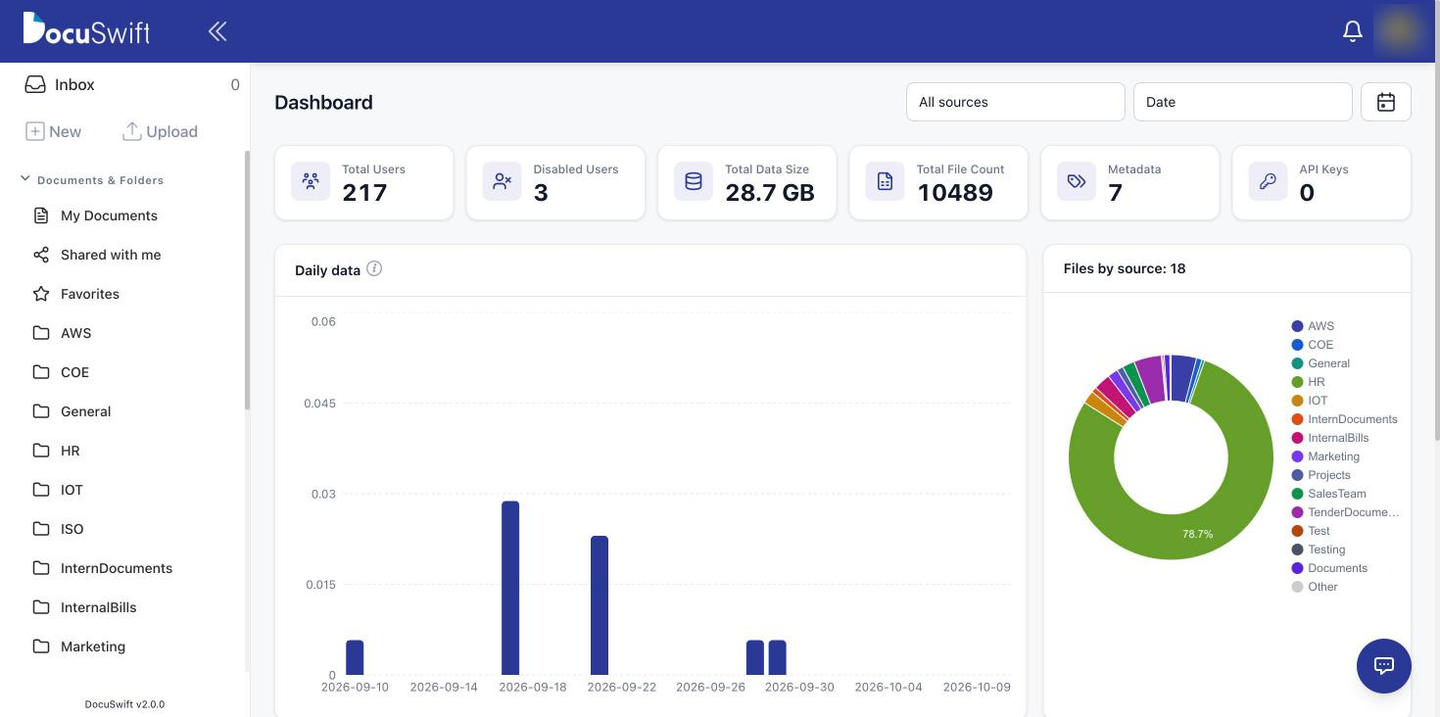Click the 2026-09-22 bar in chart

pos(599,605)
